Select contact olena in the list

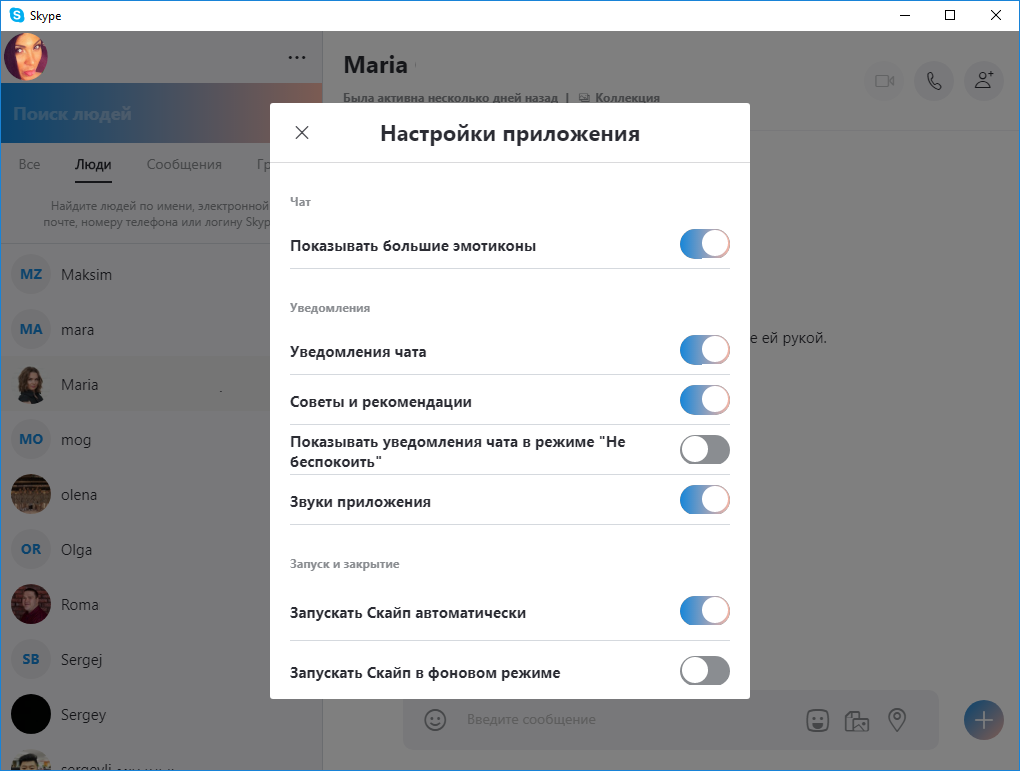pos(135,494)
